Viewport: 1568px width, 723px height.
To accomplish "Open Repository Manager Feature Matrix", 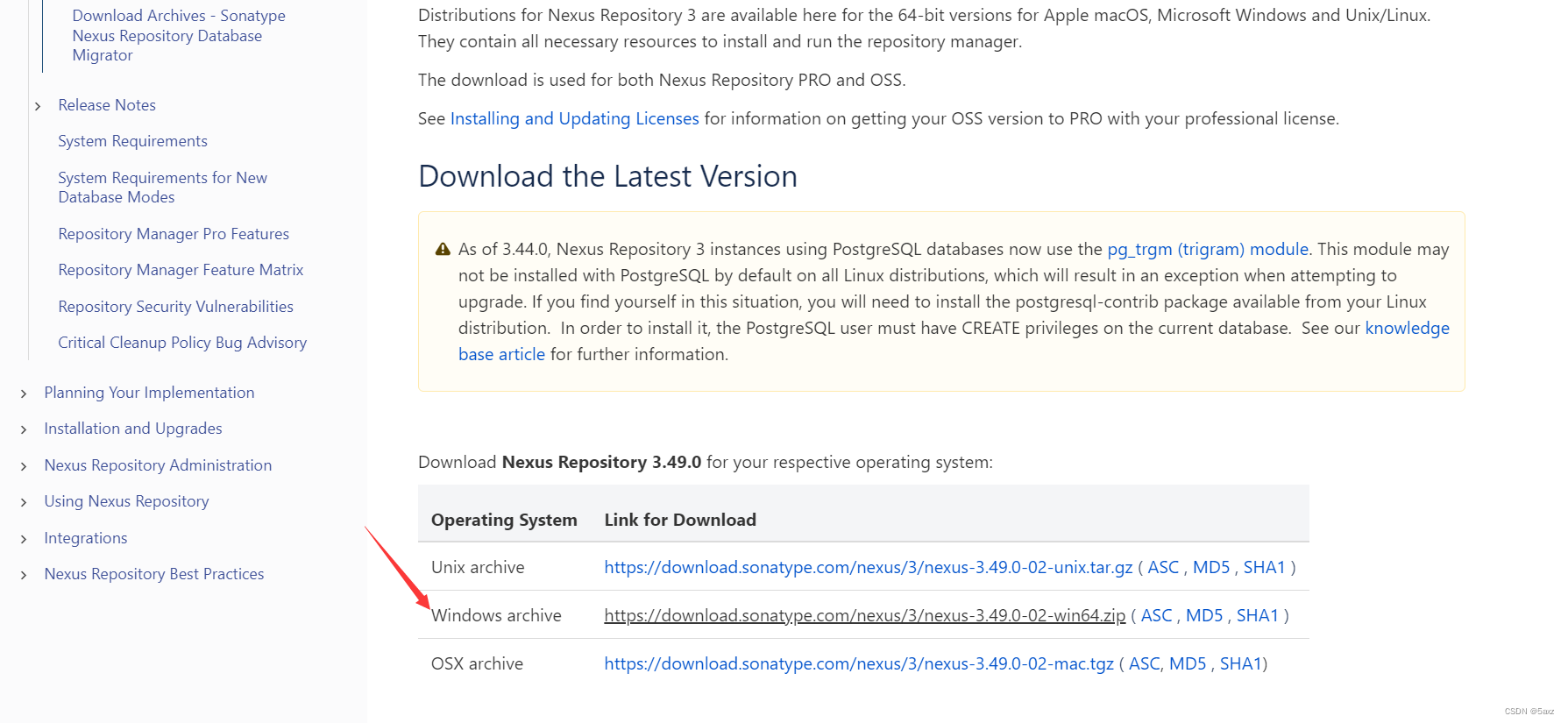I will pos(181,270).
